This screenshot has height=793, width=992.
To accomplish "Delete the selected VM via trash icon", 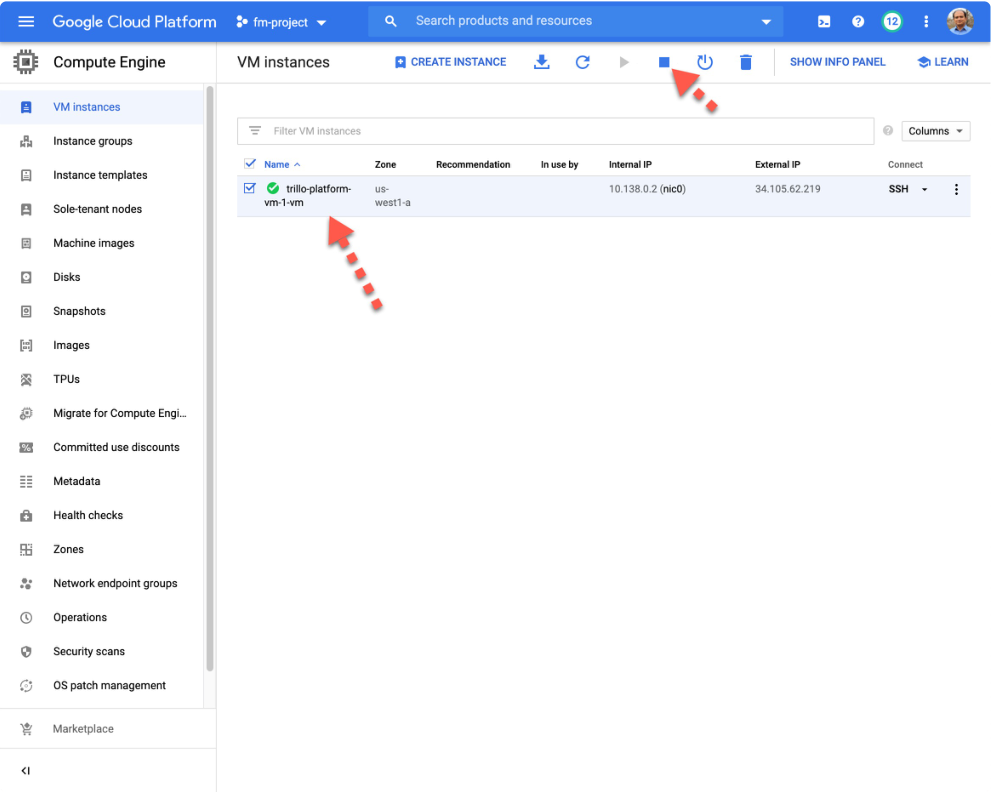I will click(746, 62).
